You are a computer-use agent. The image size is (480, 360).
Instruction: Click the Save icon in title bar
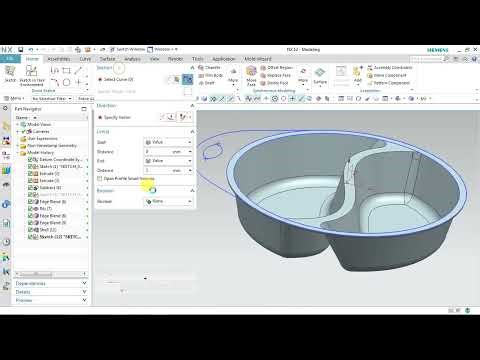pos(21,50)
